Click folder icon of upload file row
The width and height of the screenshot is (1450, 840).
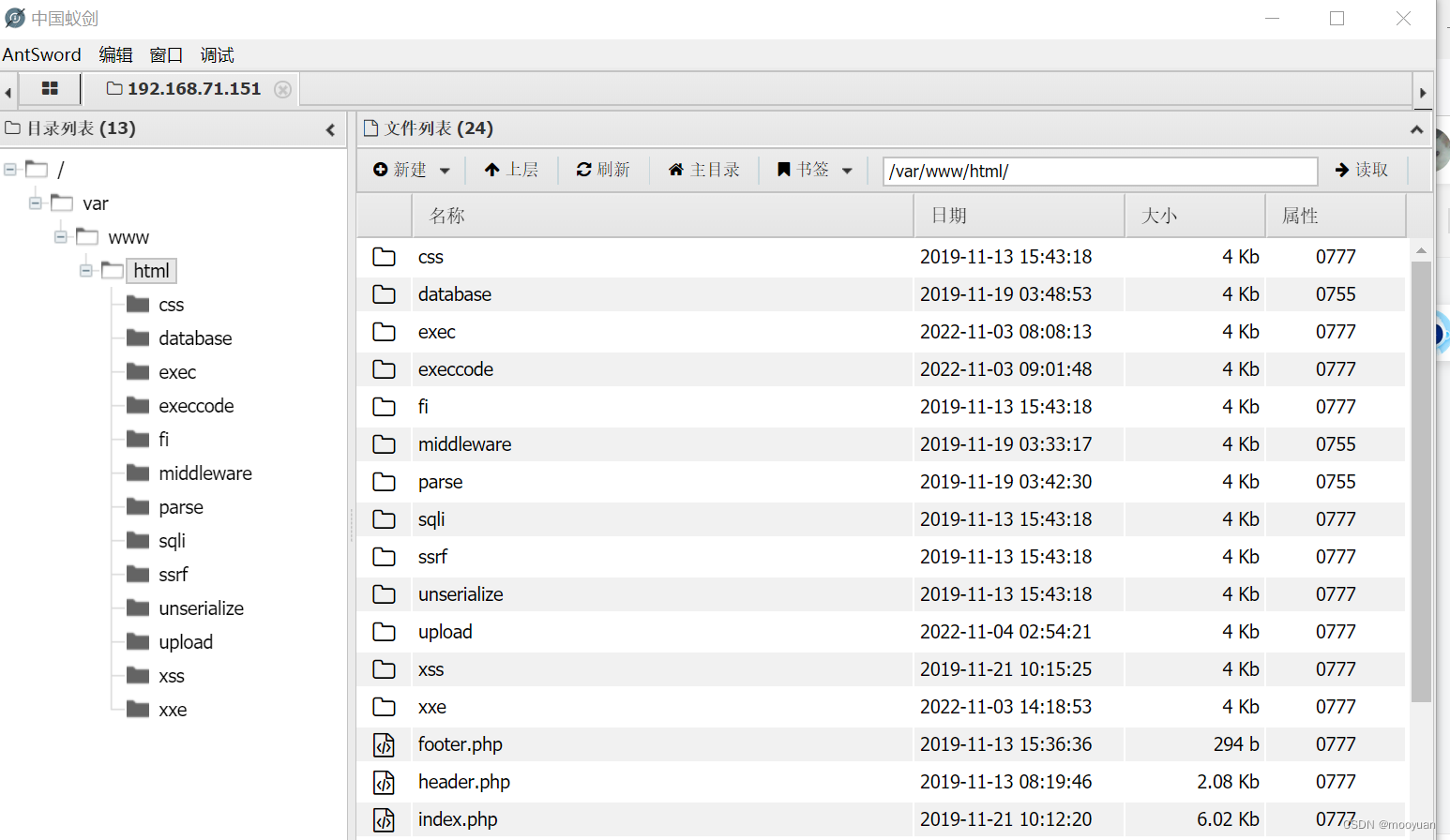point(384,632)
